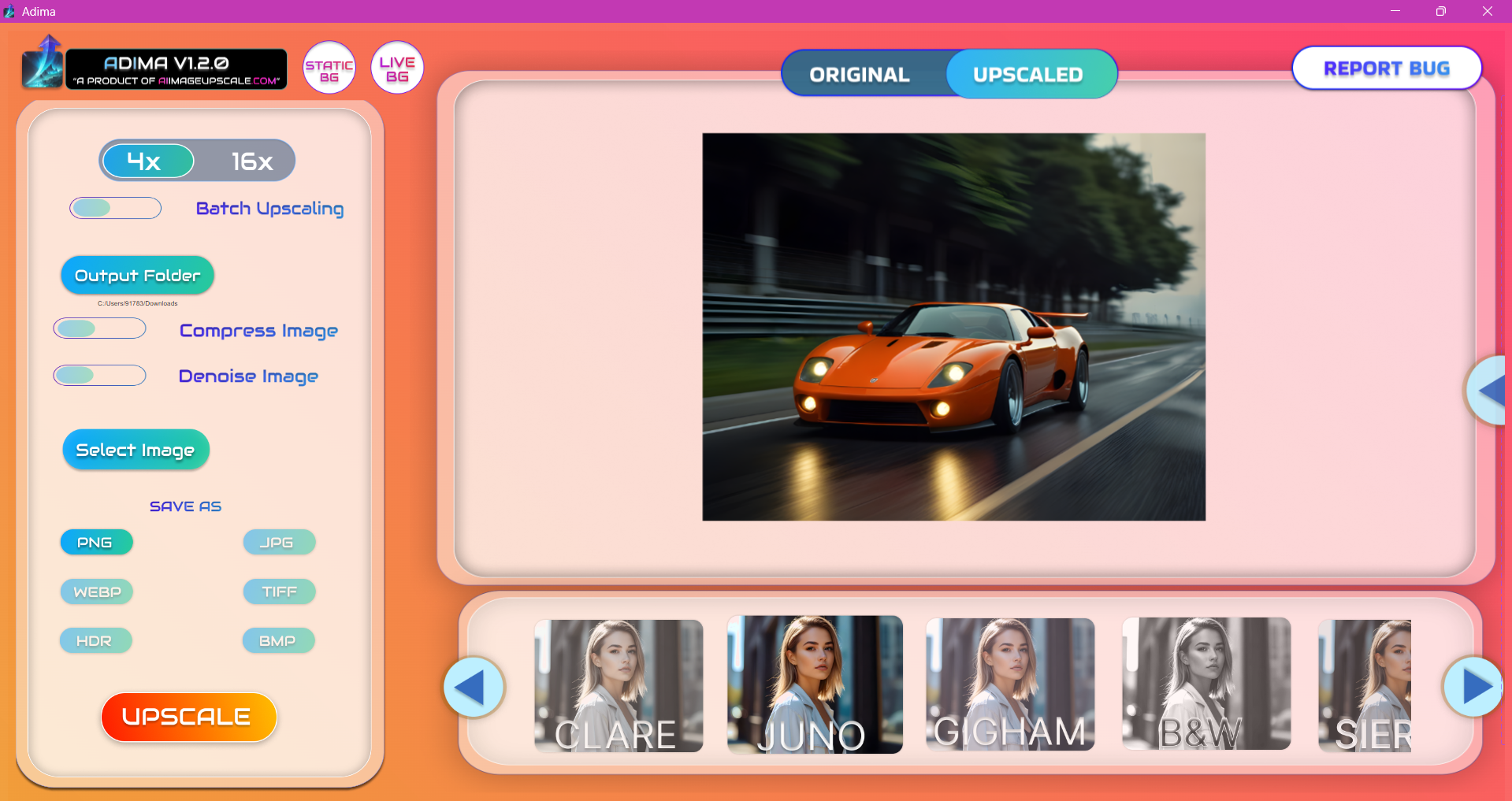Image resolution: width=1512 pixels, height=801 pixels.
Task: Click the right arrow in the filter carousel
Action: tap(1473, 687)
